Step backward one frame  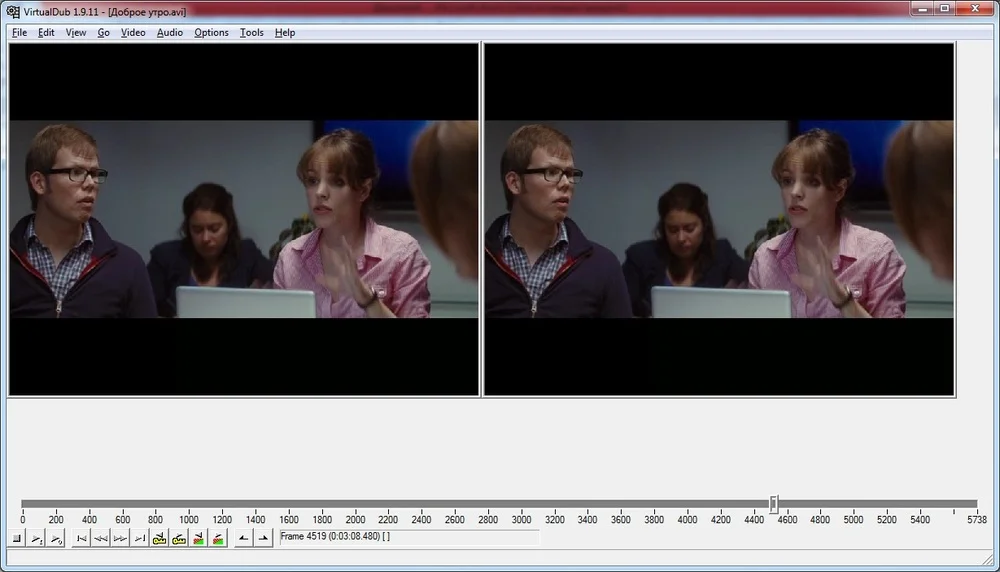tap(101, 539)
